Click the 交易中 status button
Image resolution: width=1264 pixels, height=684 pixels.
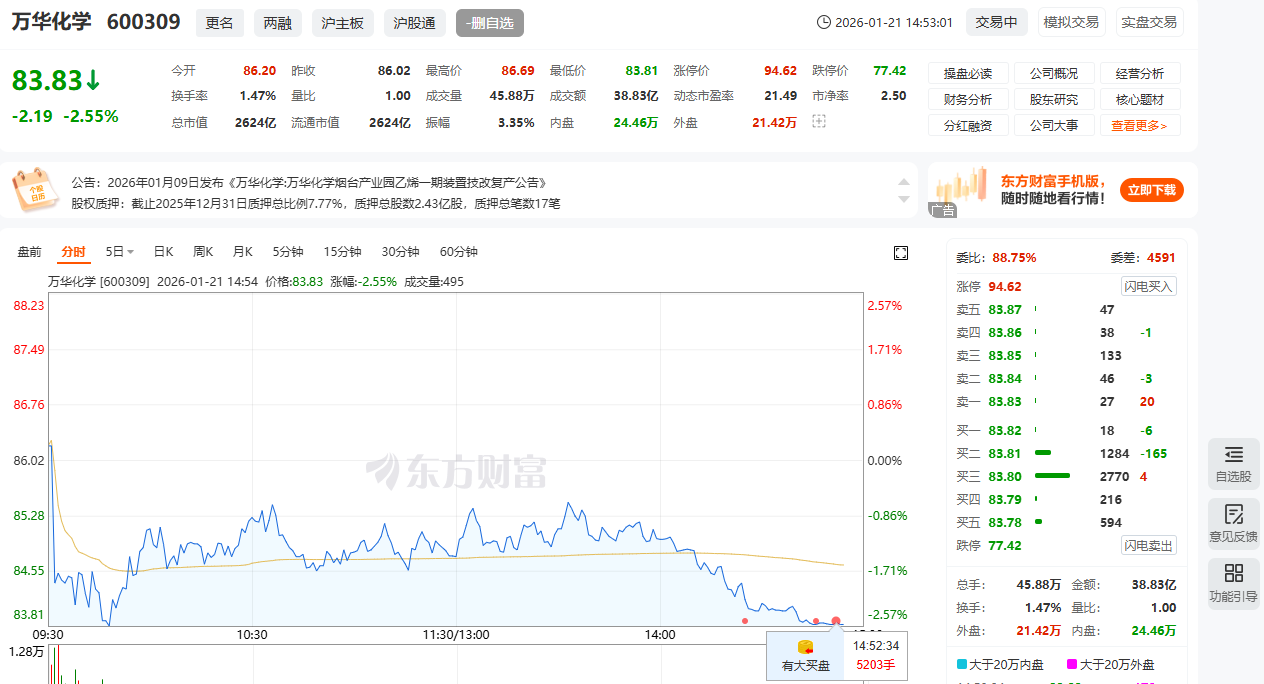pos(997,22)
